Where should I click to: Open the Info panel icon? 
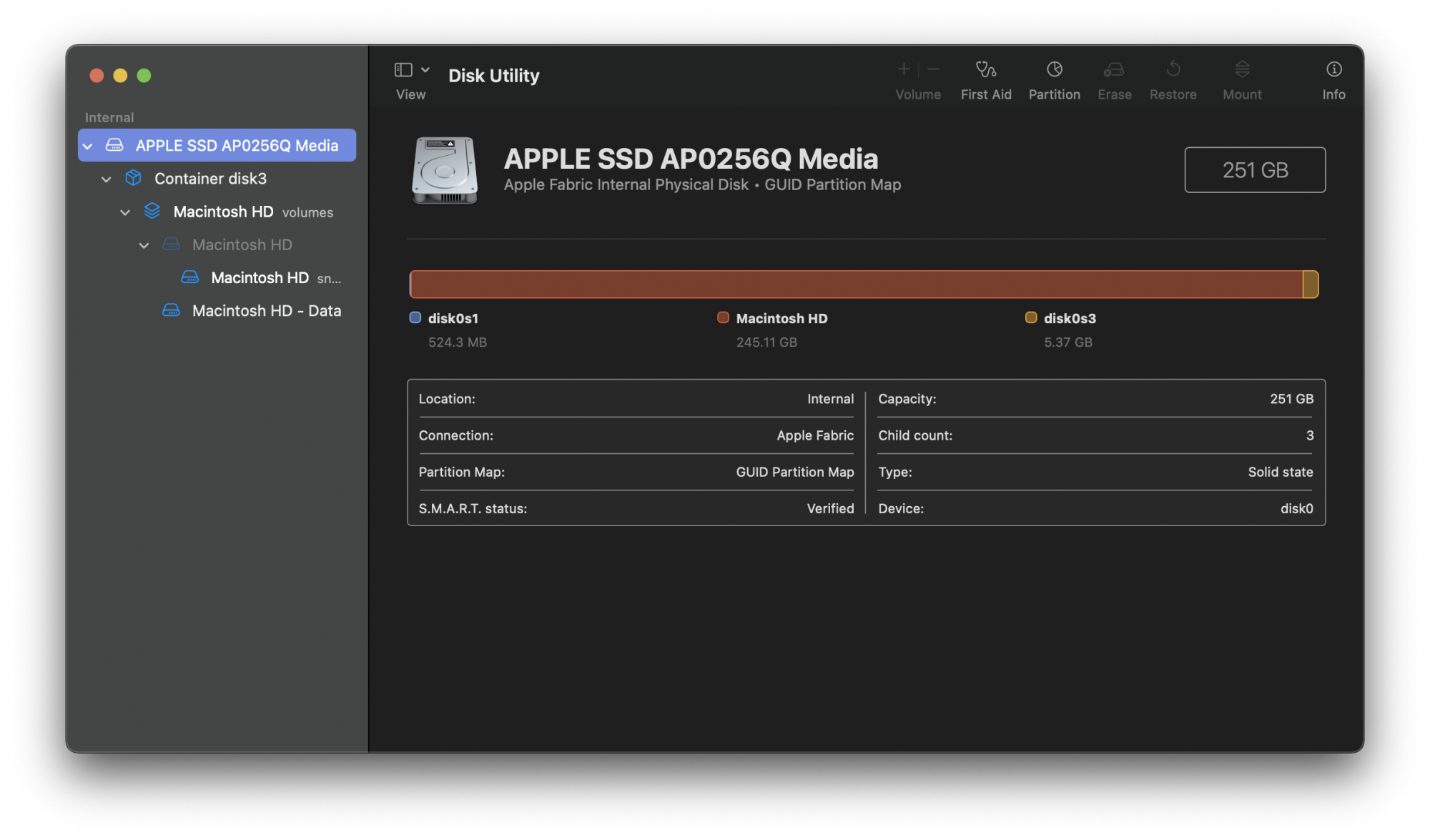(1333, 69)
